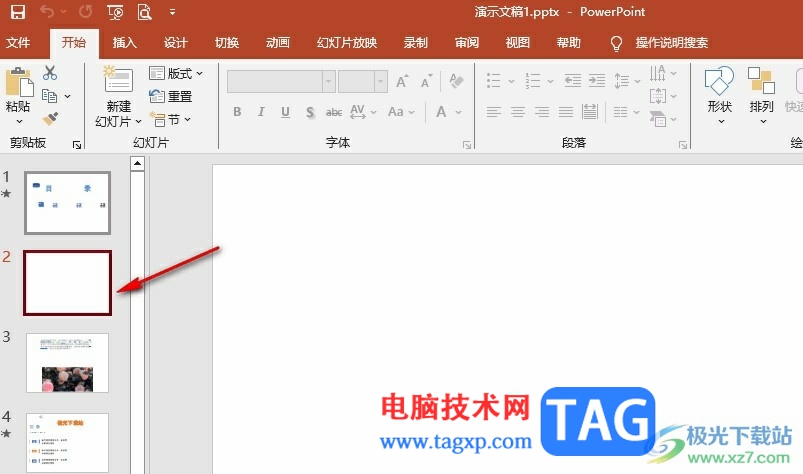Open the 排列 arrange menu
Image resolution: width=803 pixels, height=474 pixels.
pyautogui.click(x=762, y=96)
